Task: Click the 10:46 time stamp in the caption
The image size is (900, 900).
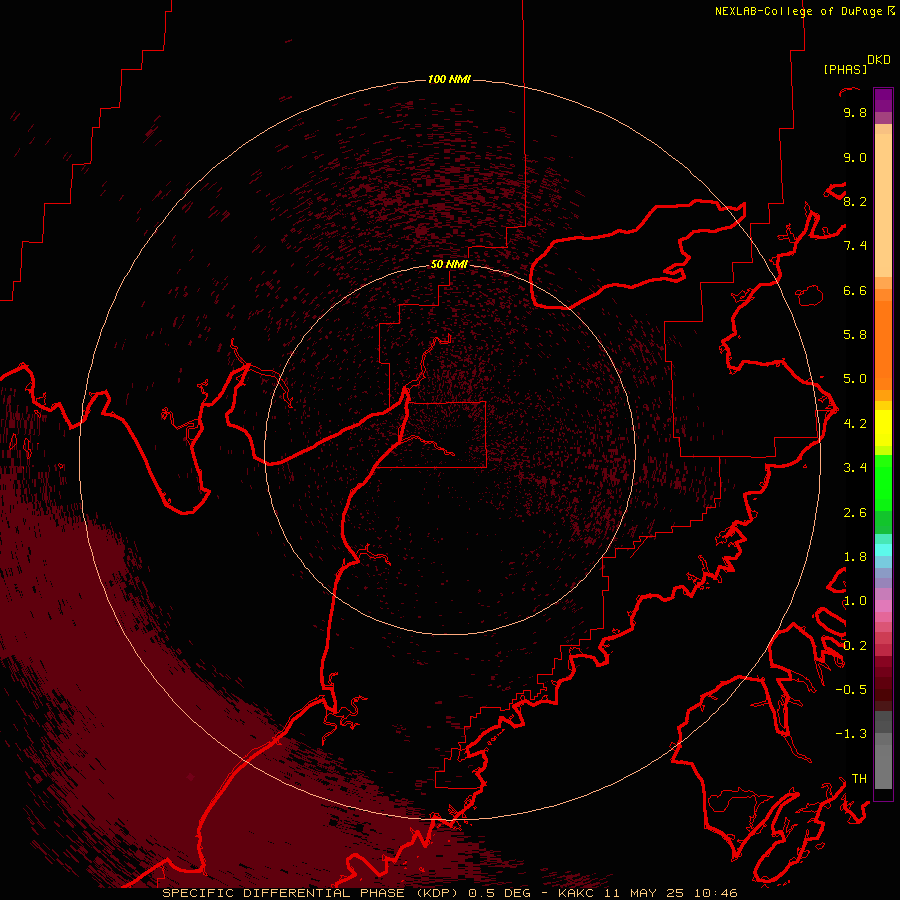Action: (x=715, y=893)
